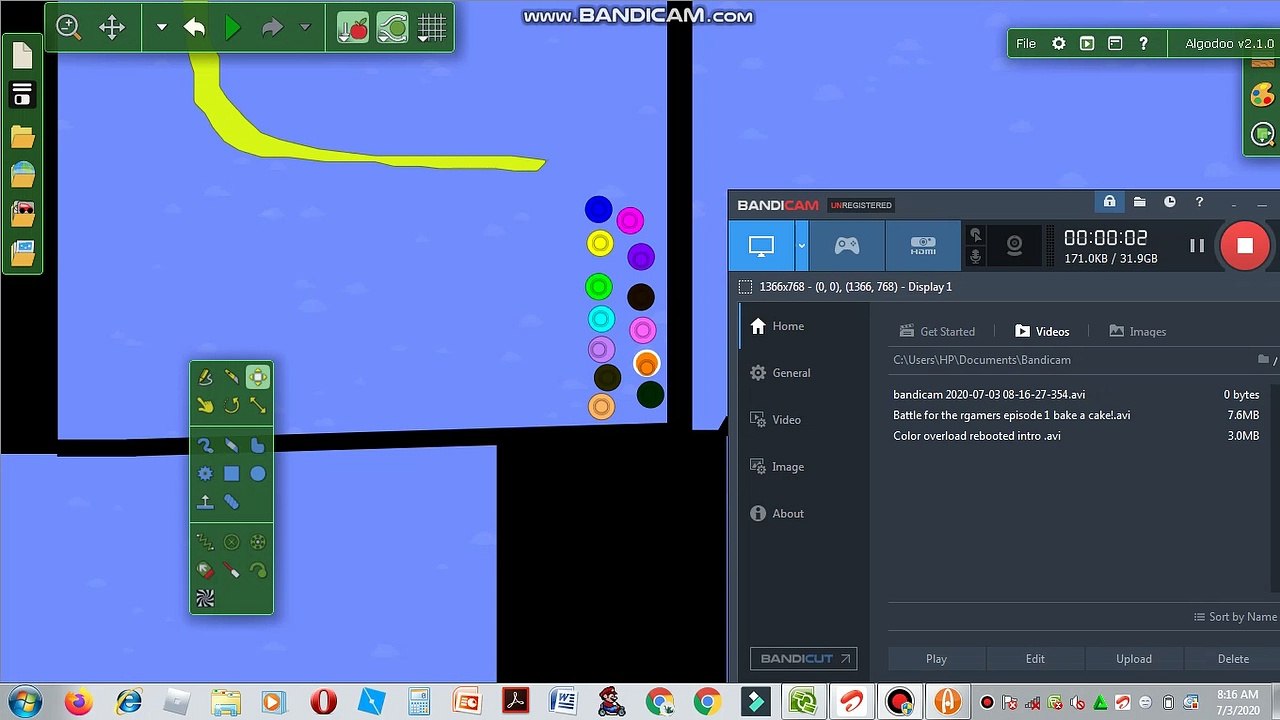The width and height of the screenshot is (1280, 720).
Task: Expand screen recording mode dropdown arrow
Action: click(801, 246)
